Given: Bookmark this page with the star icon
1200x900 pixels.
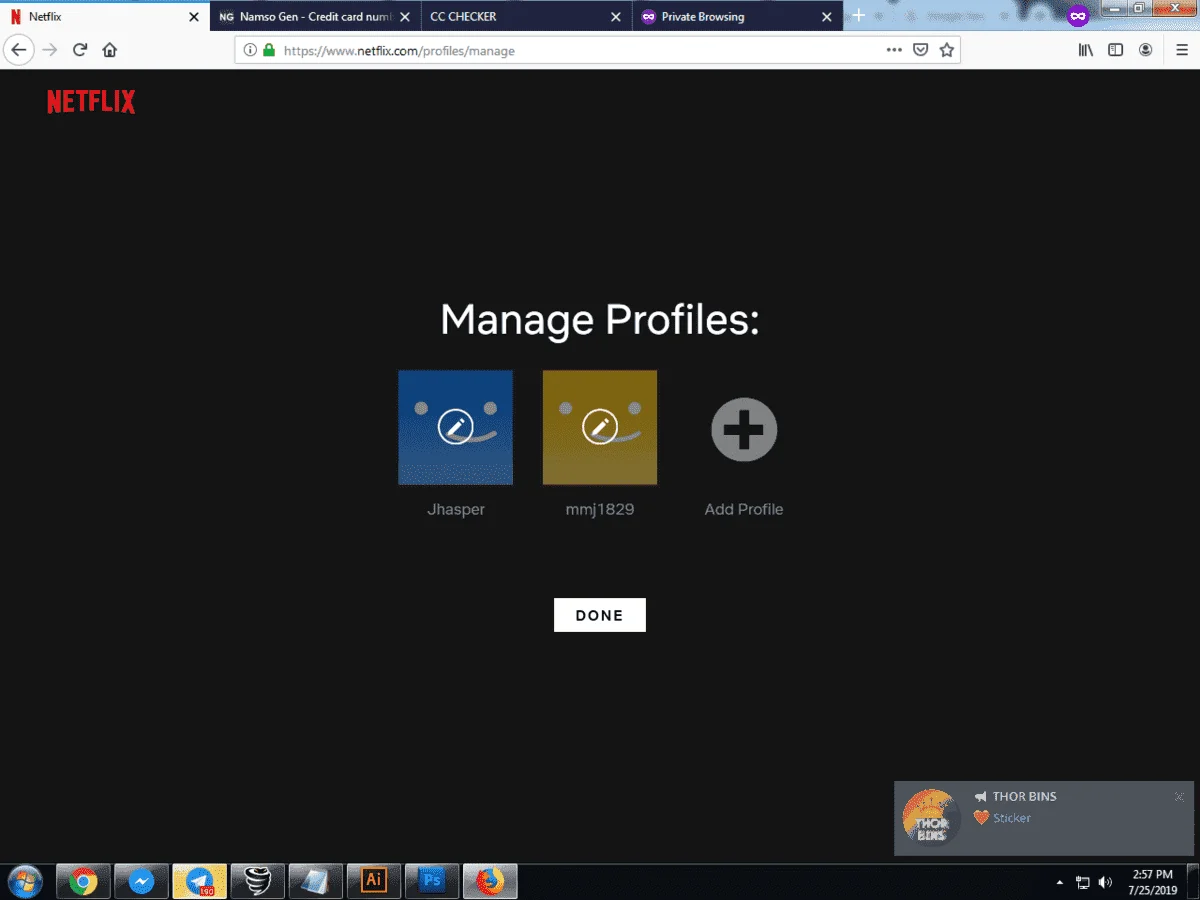Looking at the screenshot, I should 947,50.
